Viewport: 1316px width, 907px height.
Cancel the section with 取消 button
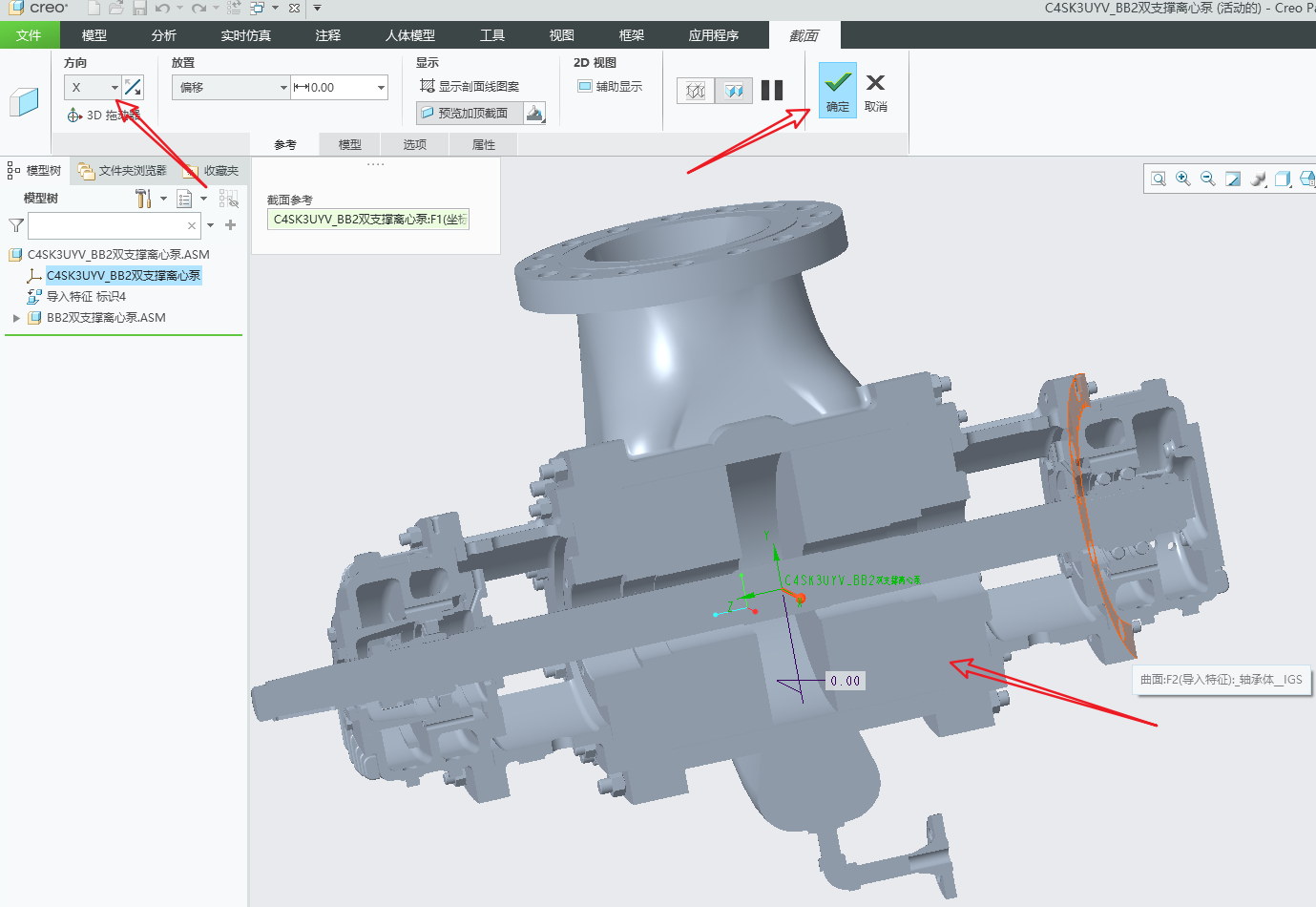pos(875,91)
